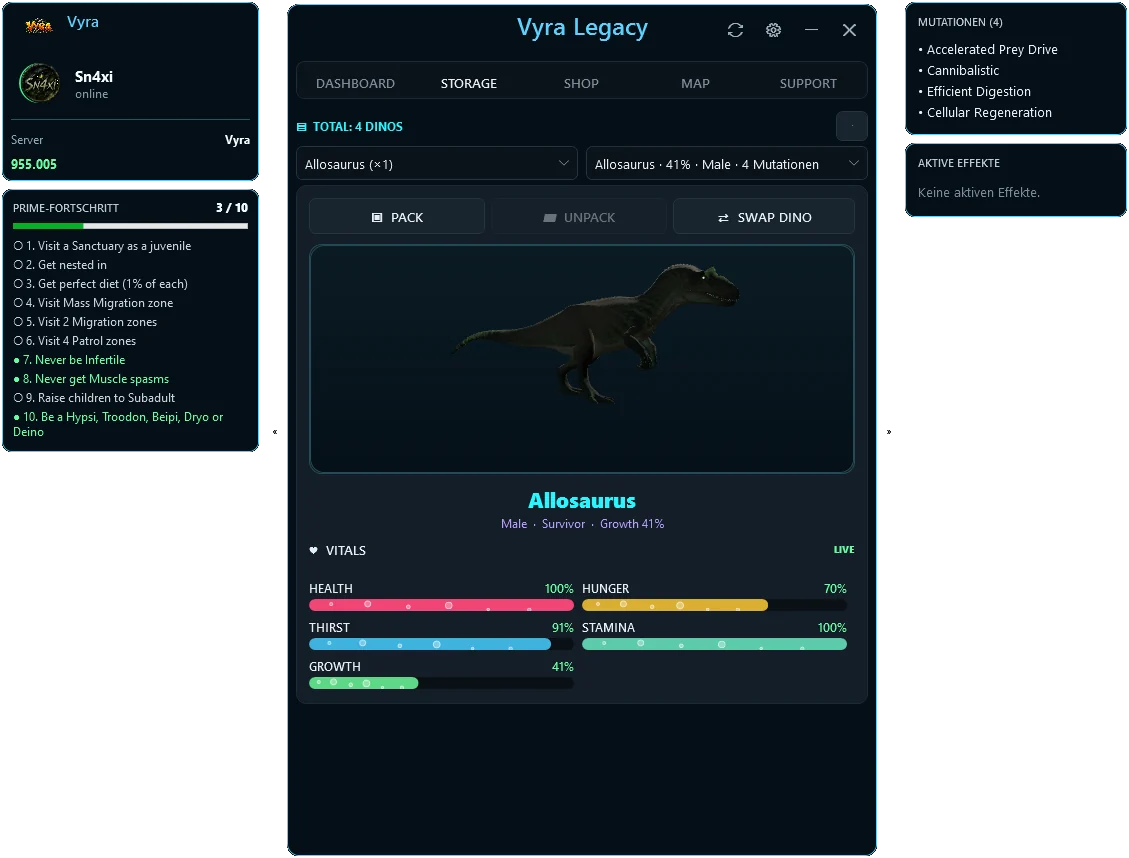Image resolution: width=1129 pixels, height=858 pixels.
Task: Click the SWAP DINO button
Action: 764,217
